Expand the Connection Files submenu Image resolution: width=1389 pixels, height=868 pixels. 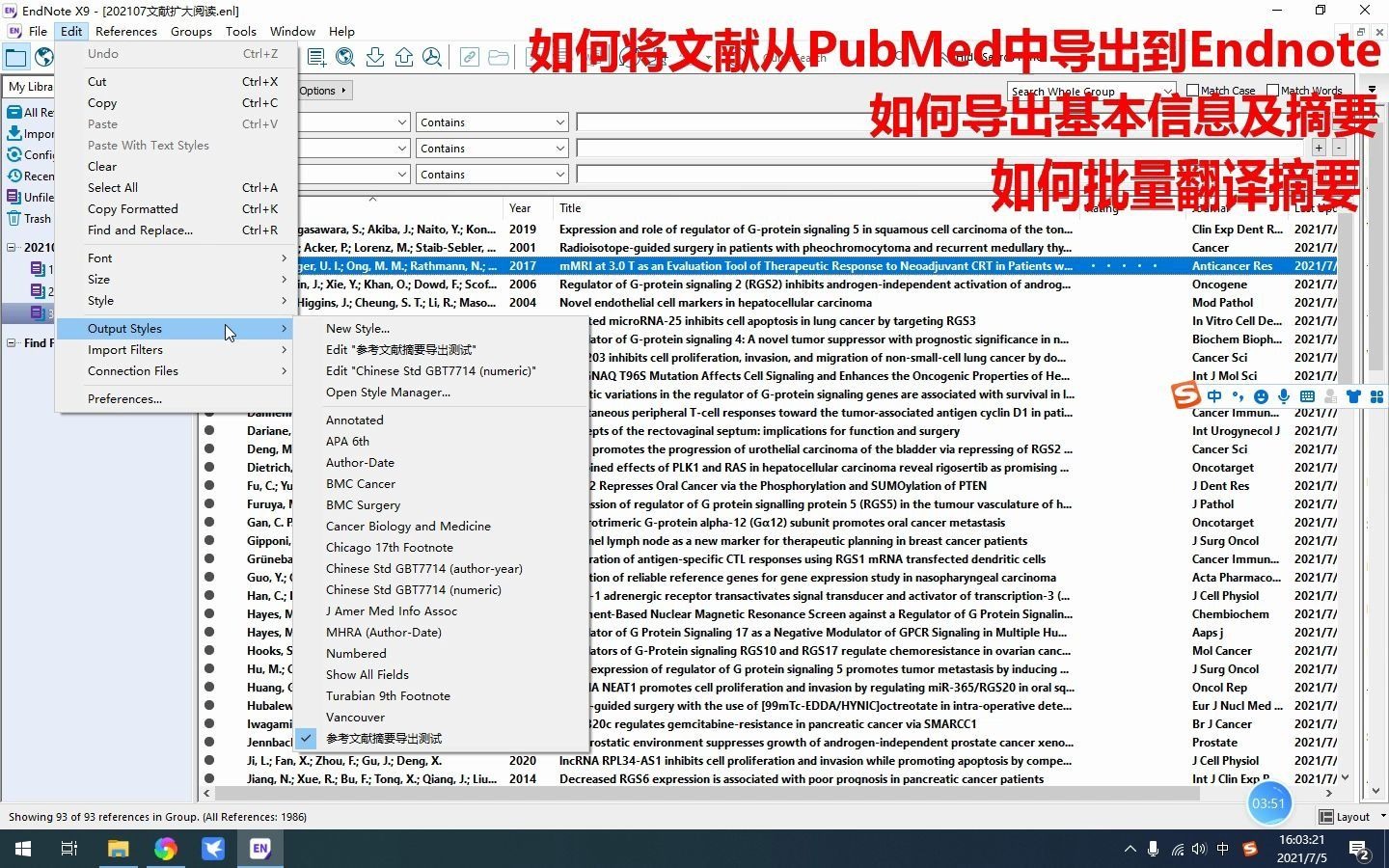[177, 370]
